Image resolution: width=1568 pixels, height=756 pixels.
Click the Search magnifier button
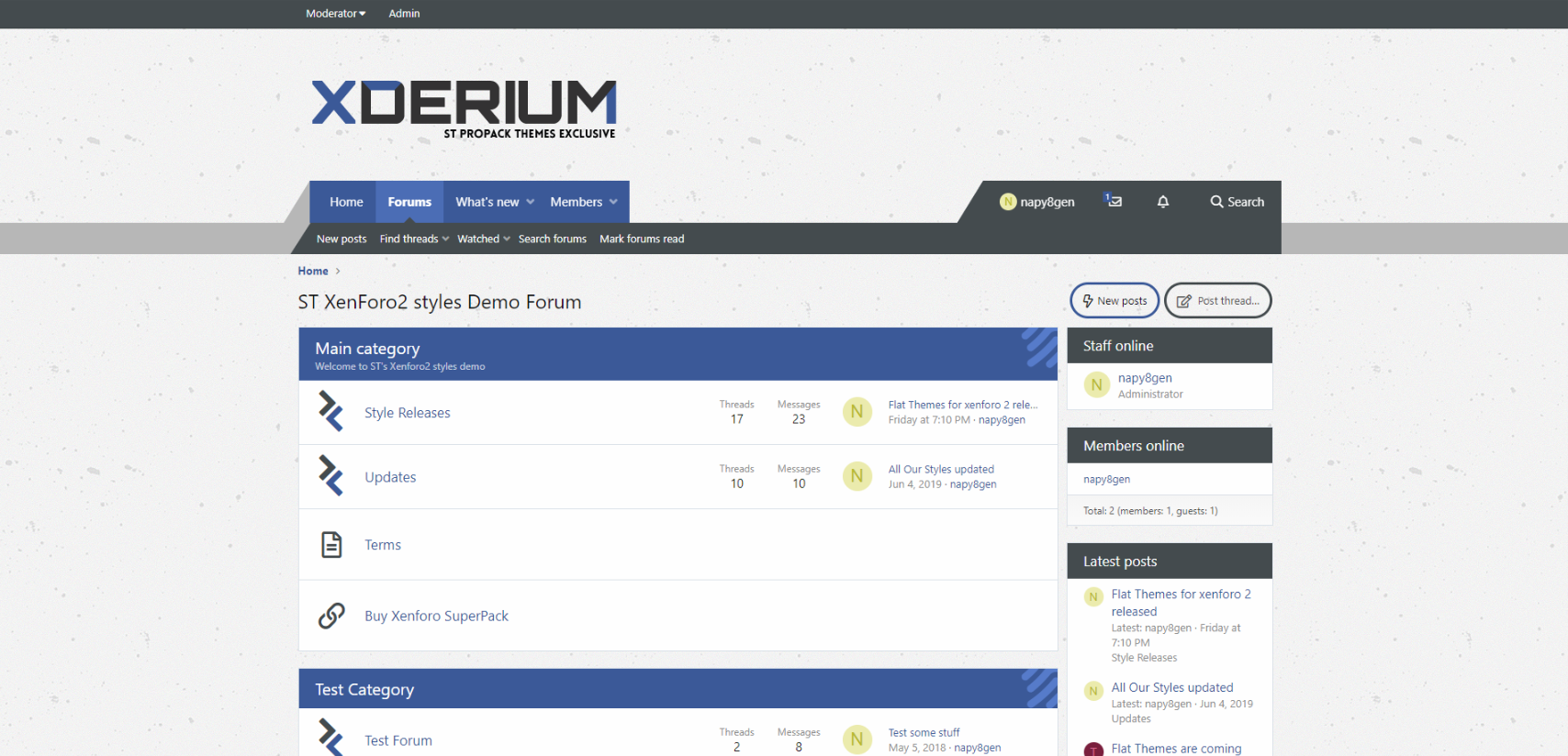pyautogui.click(x=1237, y=202)
